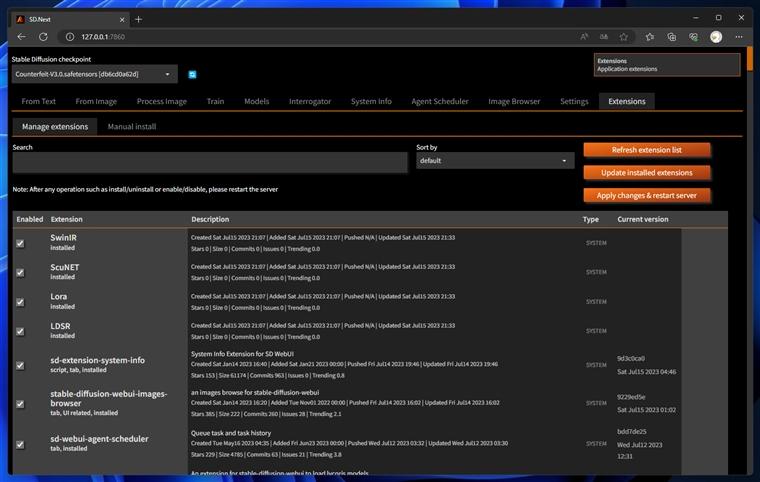Toggle sd-webui-agent-scheduler enabled checkbox
760x482 pixels.
20,444
